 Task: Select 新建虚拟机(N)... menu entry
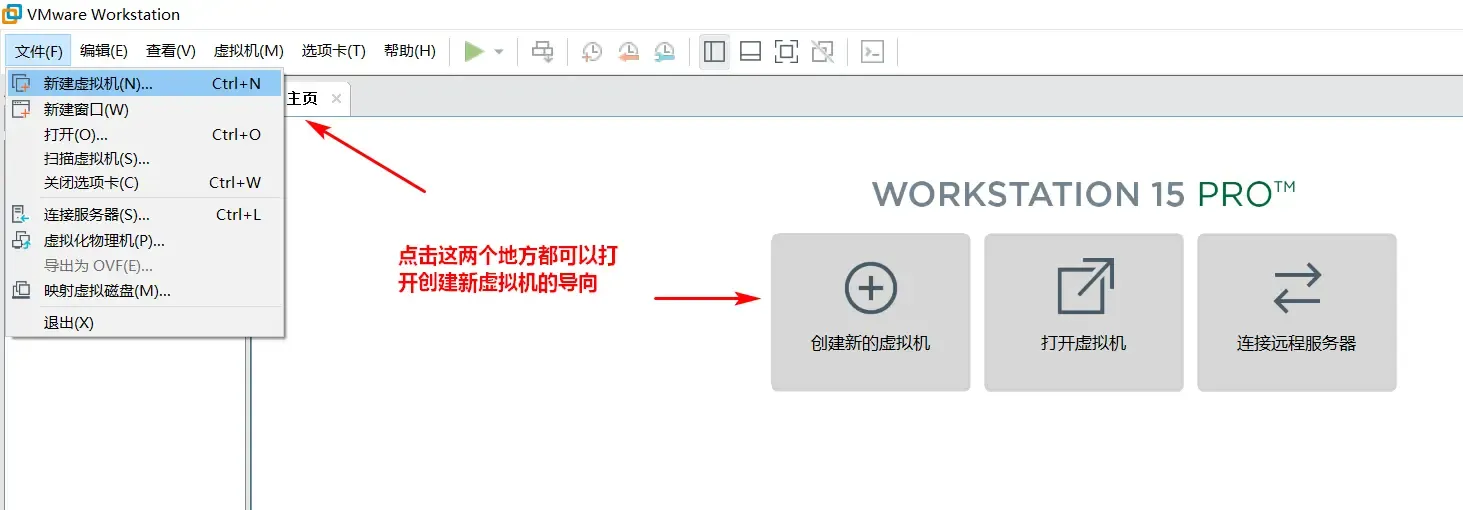coord(145,84)
